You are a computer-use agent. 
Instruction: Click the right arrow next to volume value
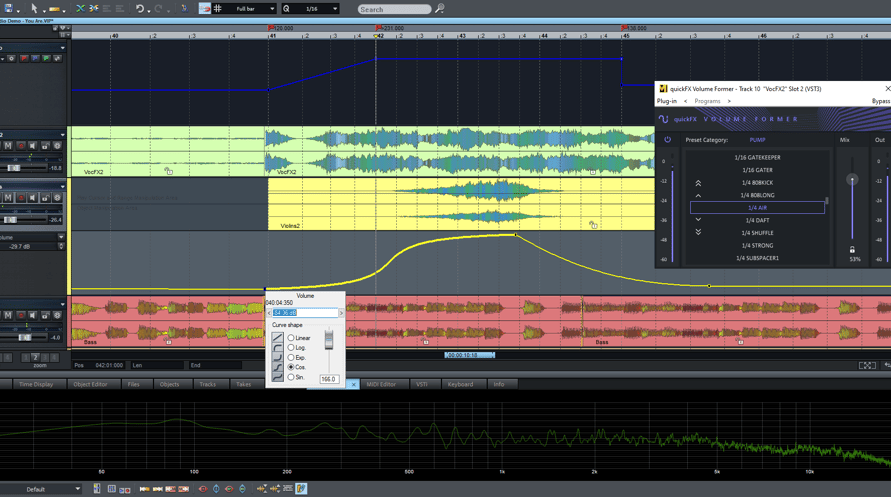click(341, 313)
